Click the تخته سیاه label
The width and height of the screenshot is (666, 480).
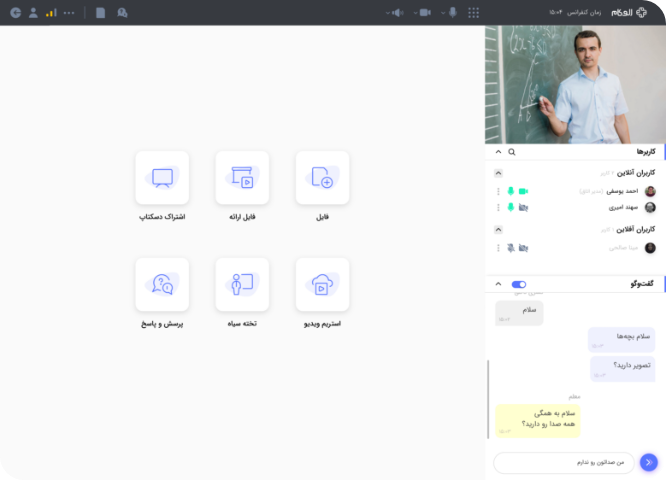242,324
